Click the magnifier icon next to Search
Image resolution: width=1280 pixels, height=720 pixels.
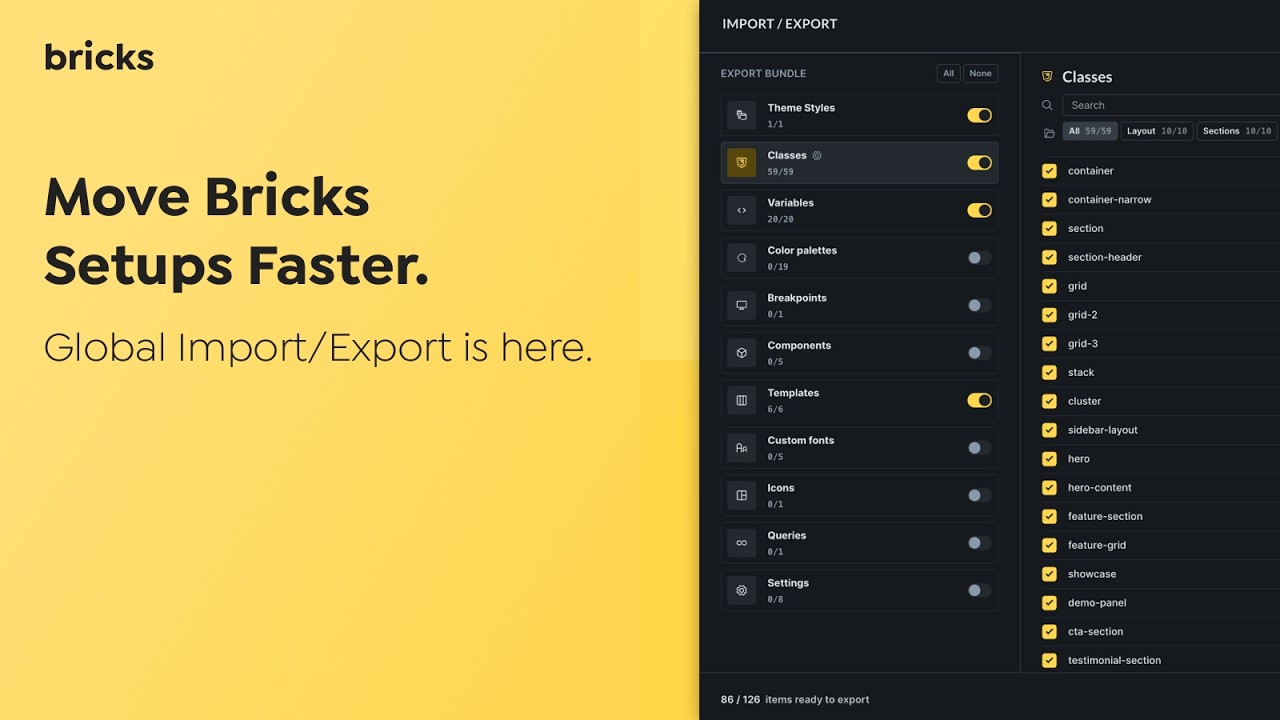(x=1047, y=105)
